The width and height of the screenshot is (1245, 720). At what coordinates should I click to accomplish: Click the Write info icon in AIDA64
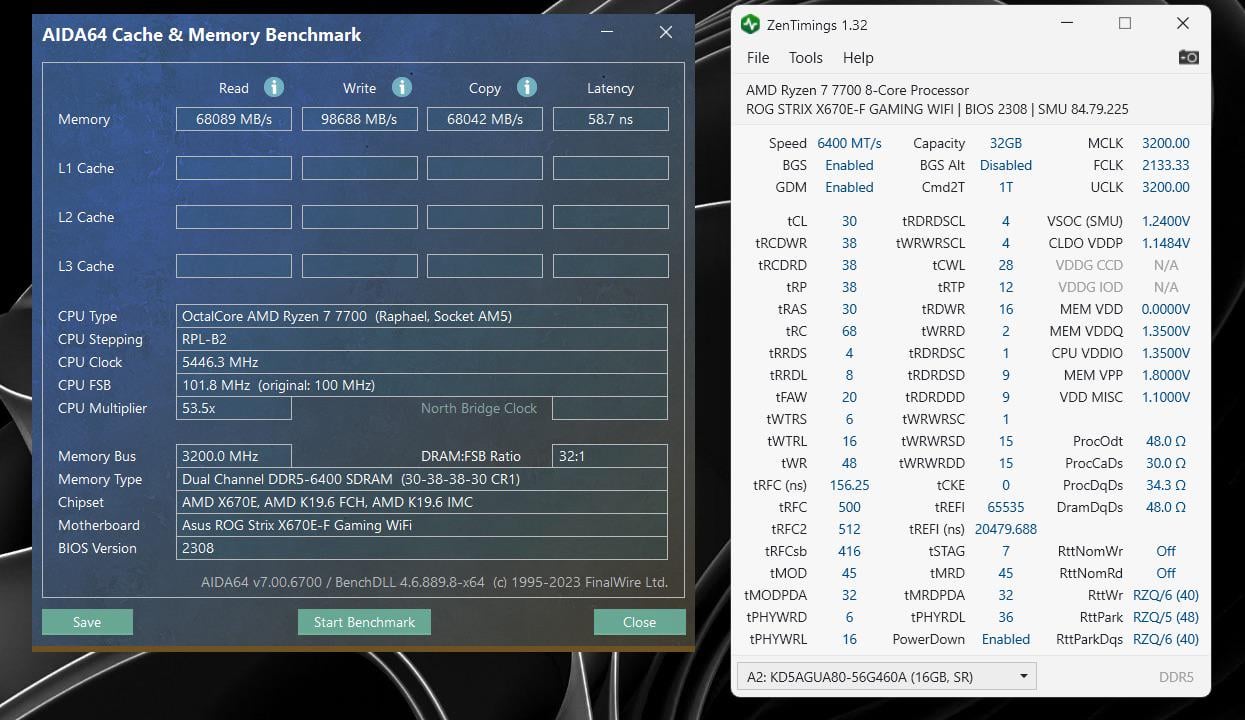pos(402,87)
